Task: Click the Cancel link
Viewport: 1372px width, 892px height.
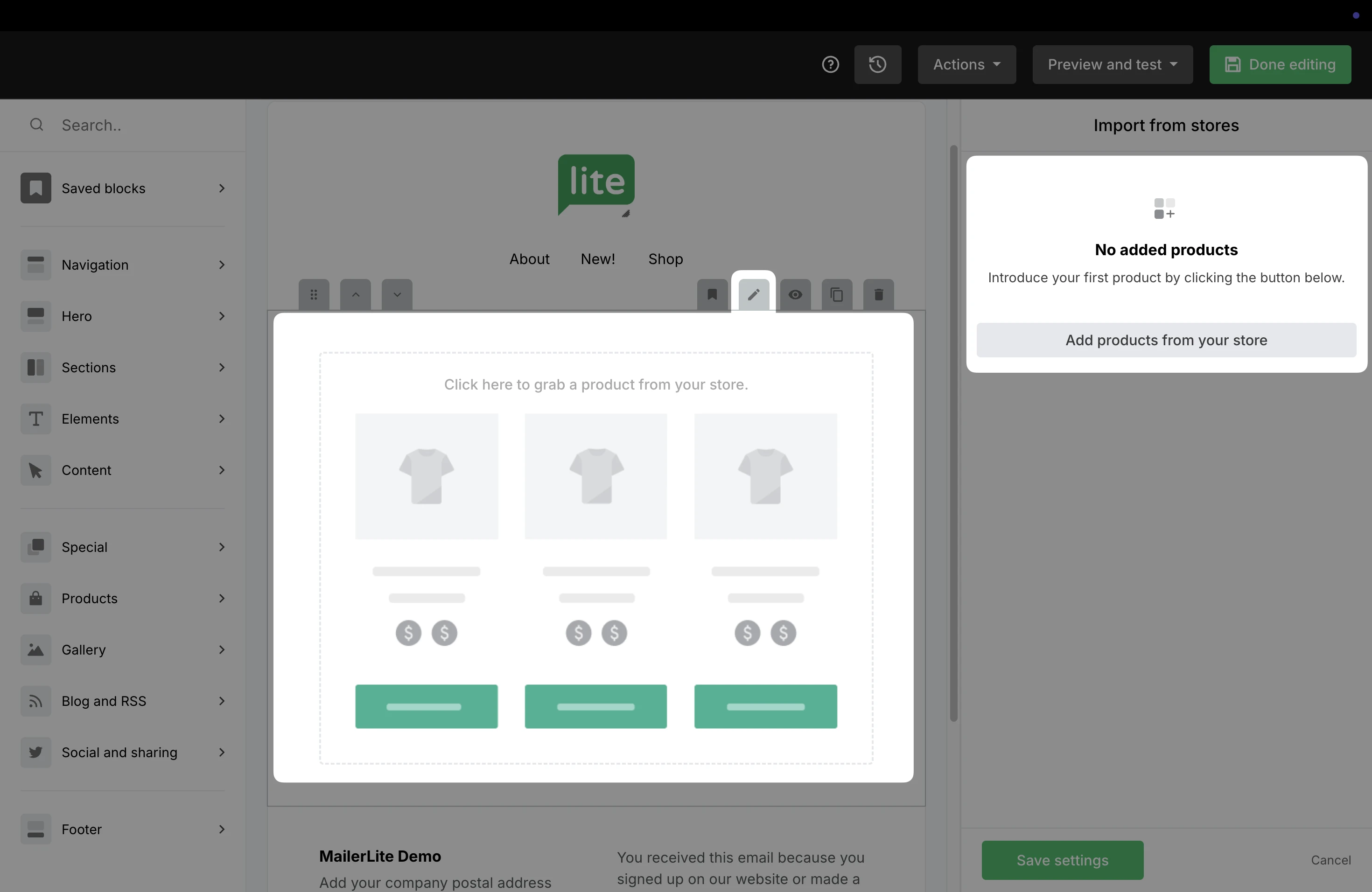Action: click(x=1330, y=860)
